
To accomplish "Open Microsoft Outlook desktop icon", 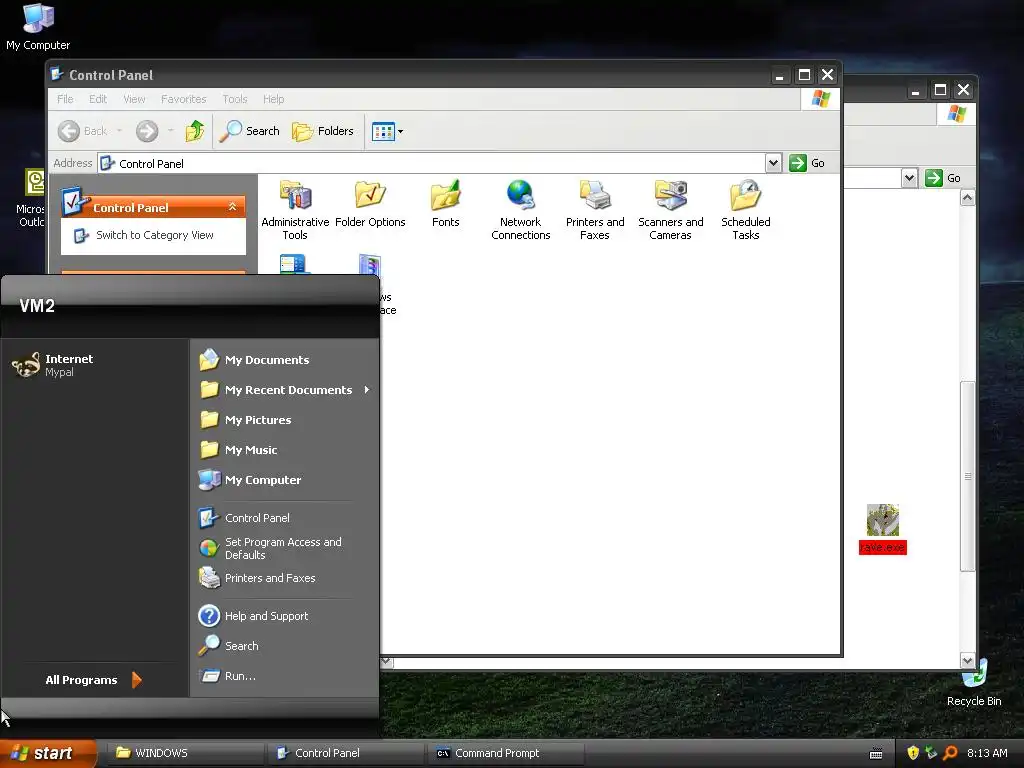I will pos(31,198).
